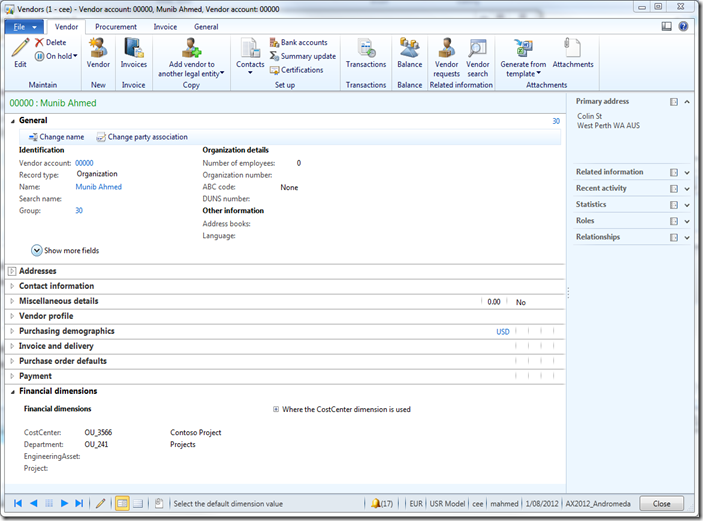Open Bank accounts setup

[x=299, y=42]
